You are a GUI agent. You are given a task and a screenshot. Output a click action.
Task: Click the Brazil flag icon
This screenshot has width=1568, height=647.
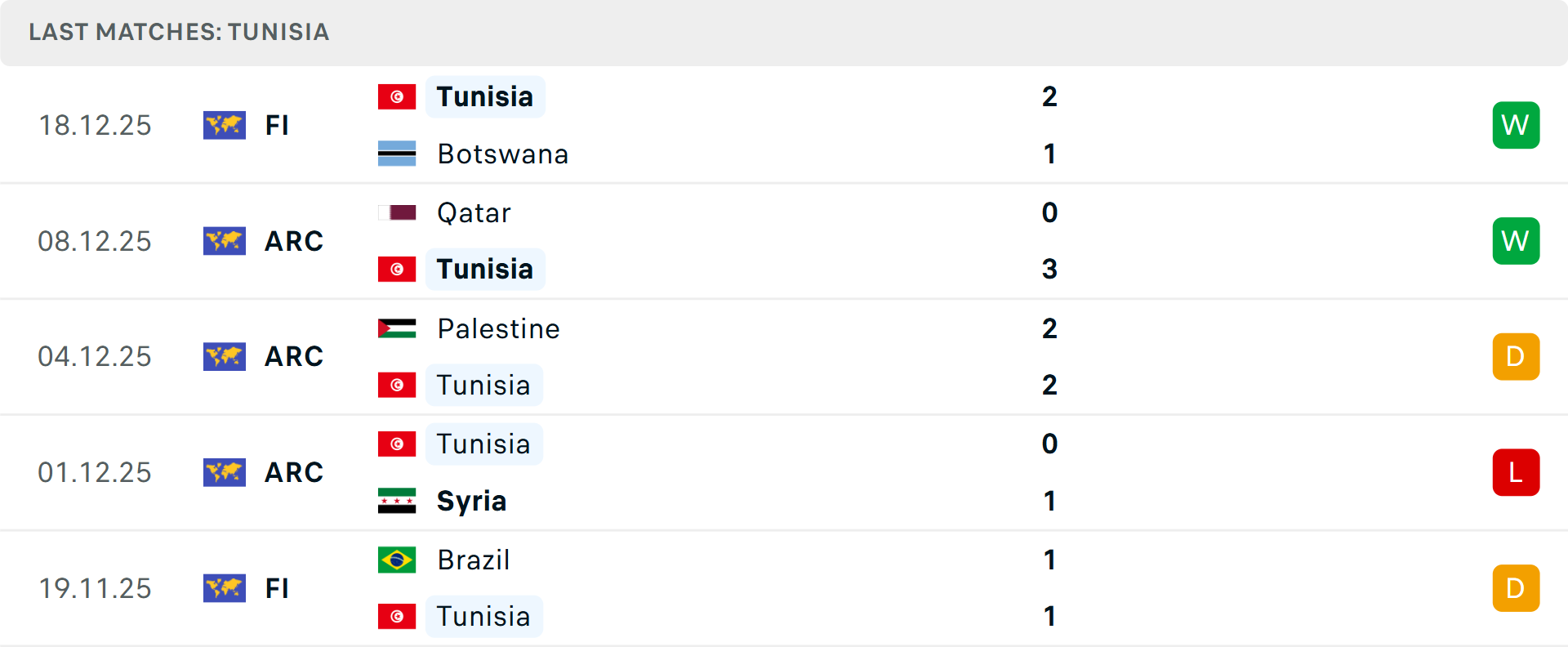click(x=397, y=560)
